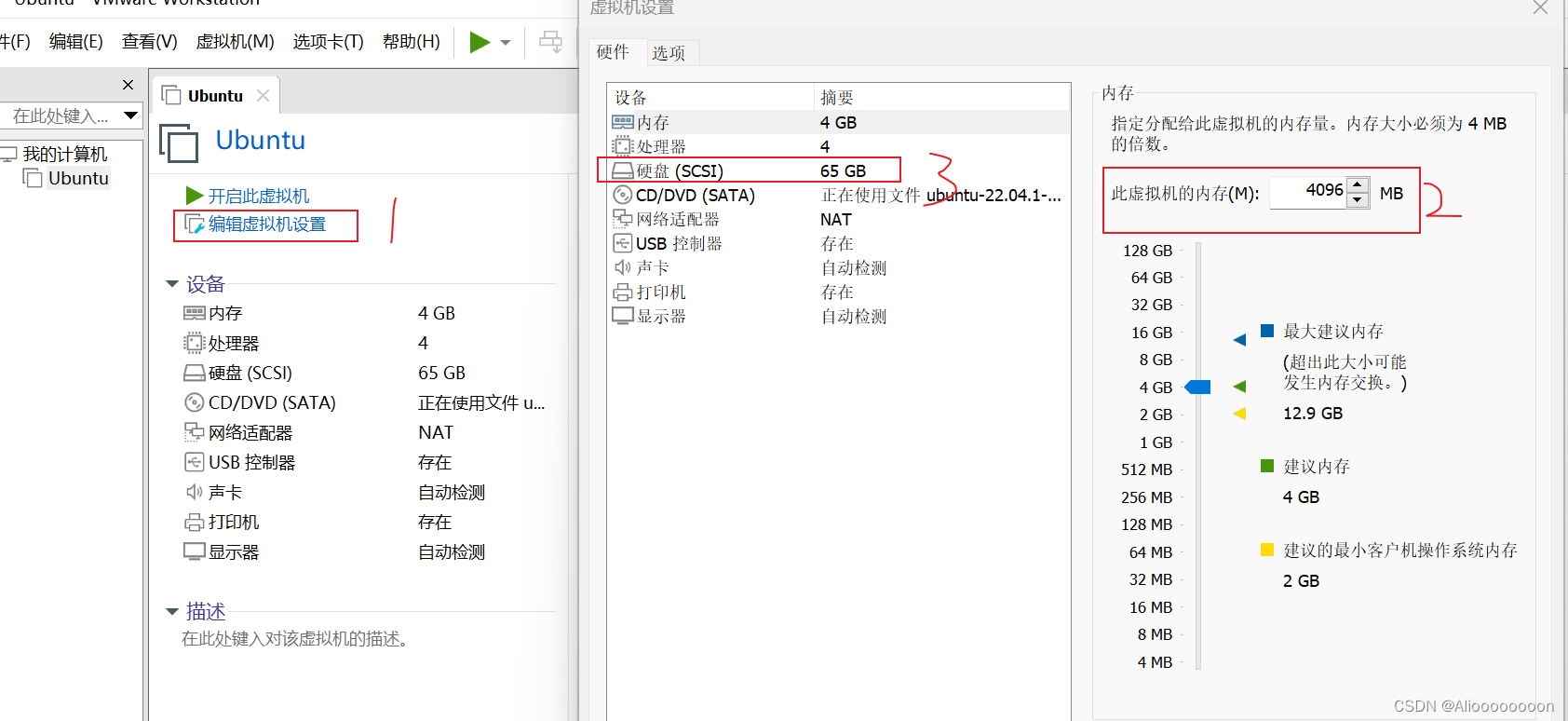Open the 帮助(H) menu

coord(411,42)
